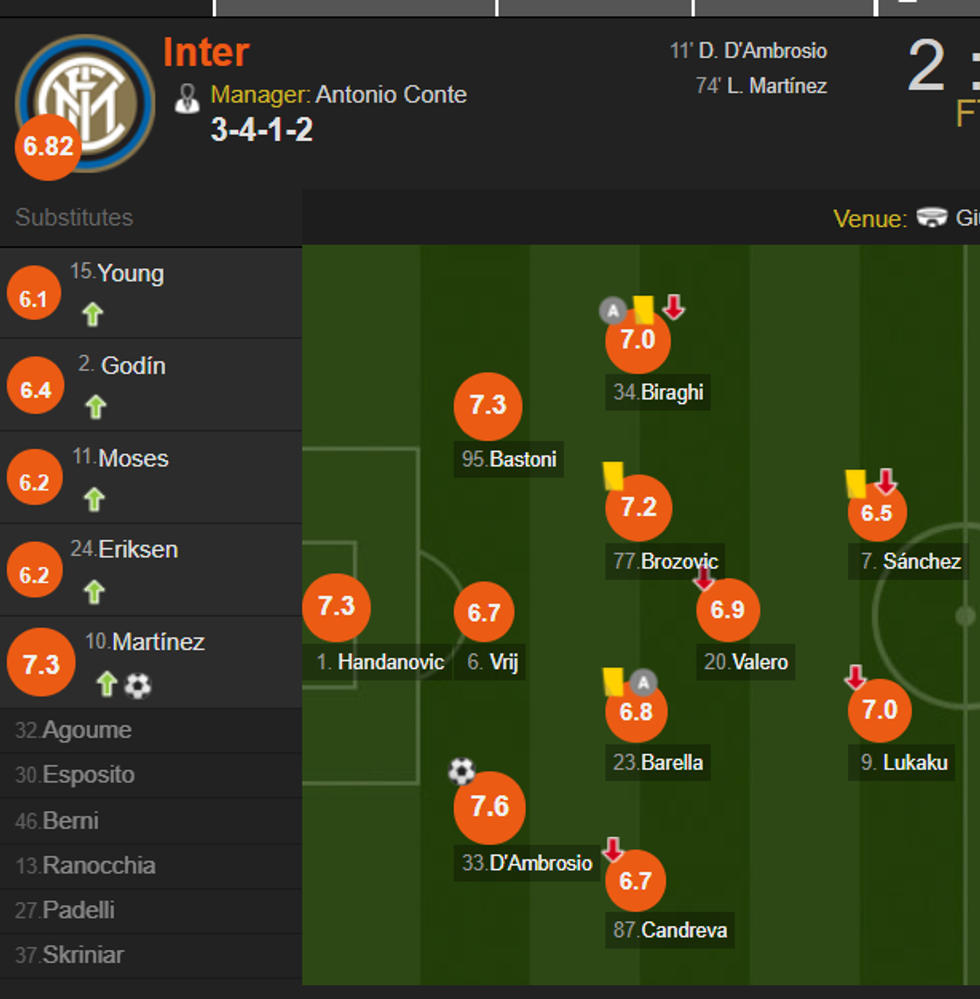Select substitute Eriksen in the list

(x=138, y=549)
